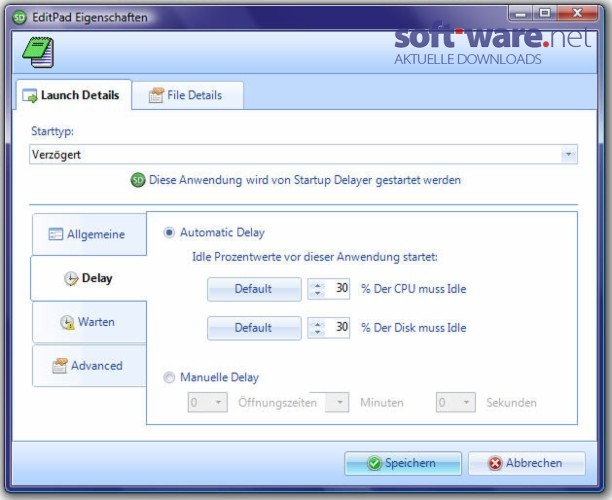Switch to the File Details tab

[x=188, y=95]
